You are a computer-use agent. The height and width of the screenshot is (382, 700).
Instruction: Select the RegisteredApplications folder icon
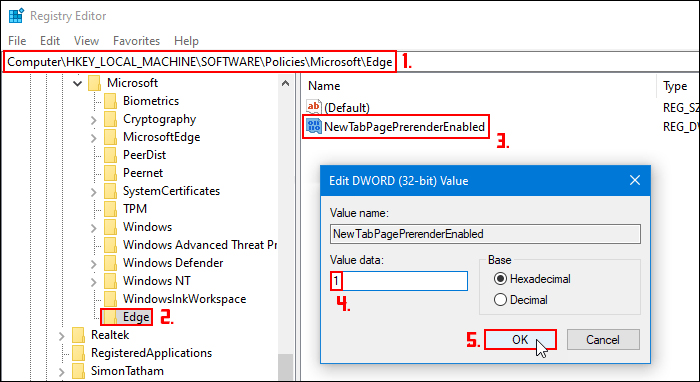coord(78,353)
